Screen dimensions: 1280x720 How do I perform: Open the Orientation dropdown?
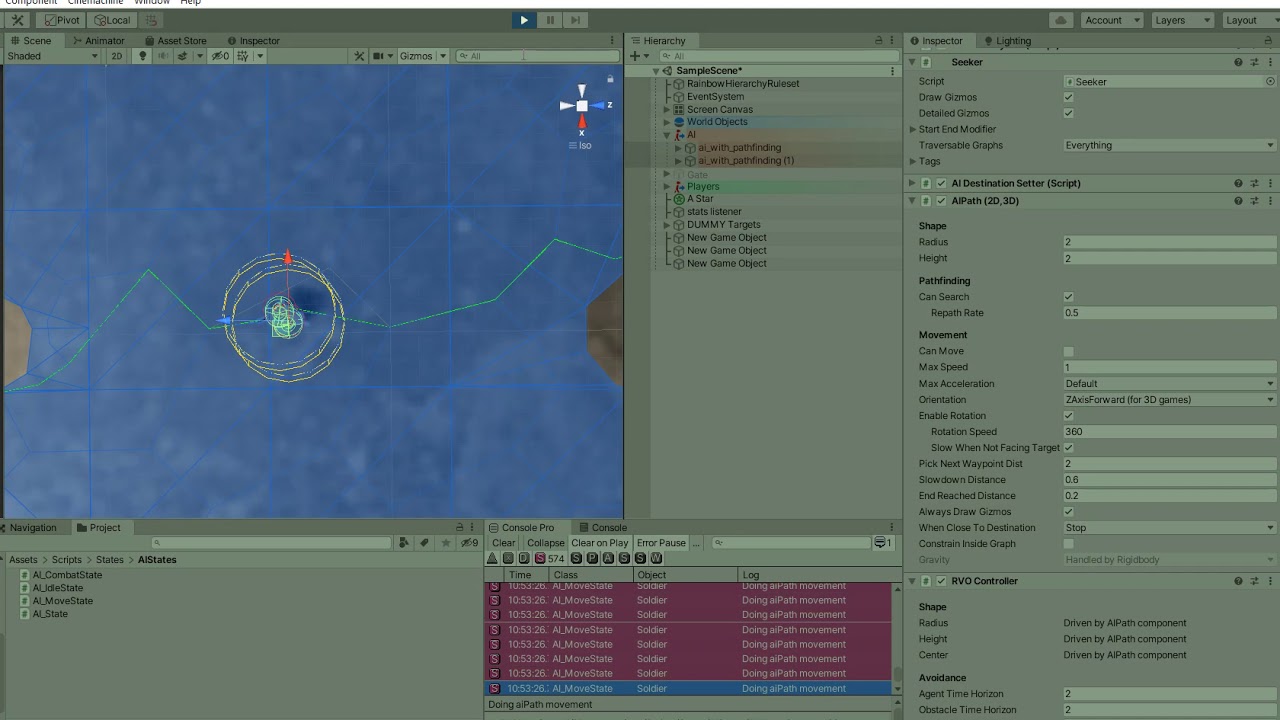[1169, 400]
